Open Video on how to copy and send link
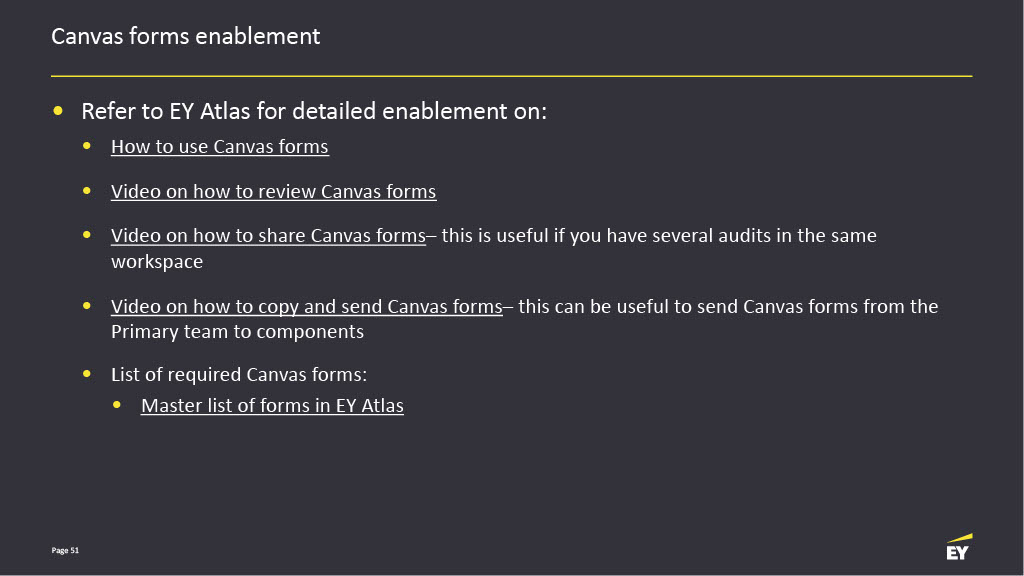Viewport: 1024px width, 576px height. tap(307, 306)
